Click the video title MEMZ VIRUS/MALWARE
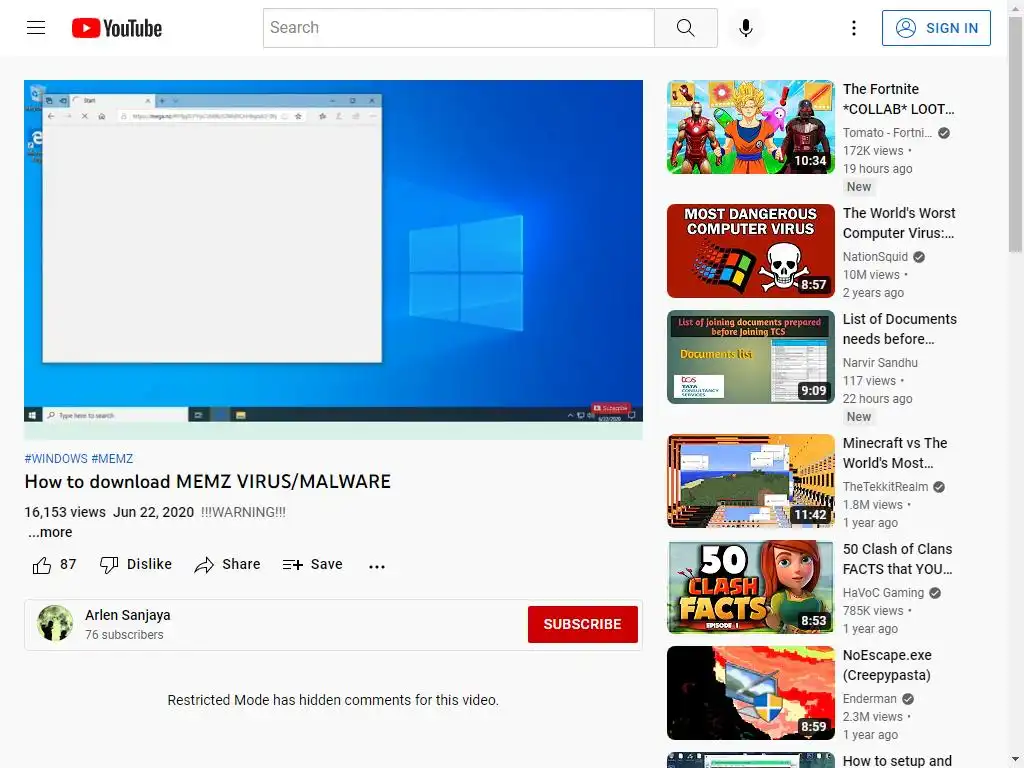This screenshot has height=768, width=1024. pos(208,481)
